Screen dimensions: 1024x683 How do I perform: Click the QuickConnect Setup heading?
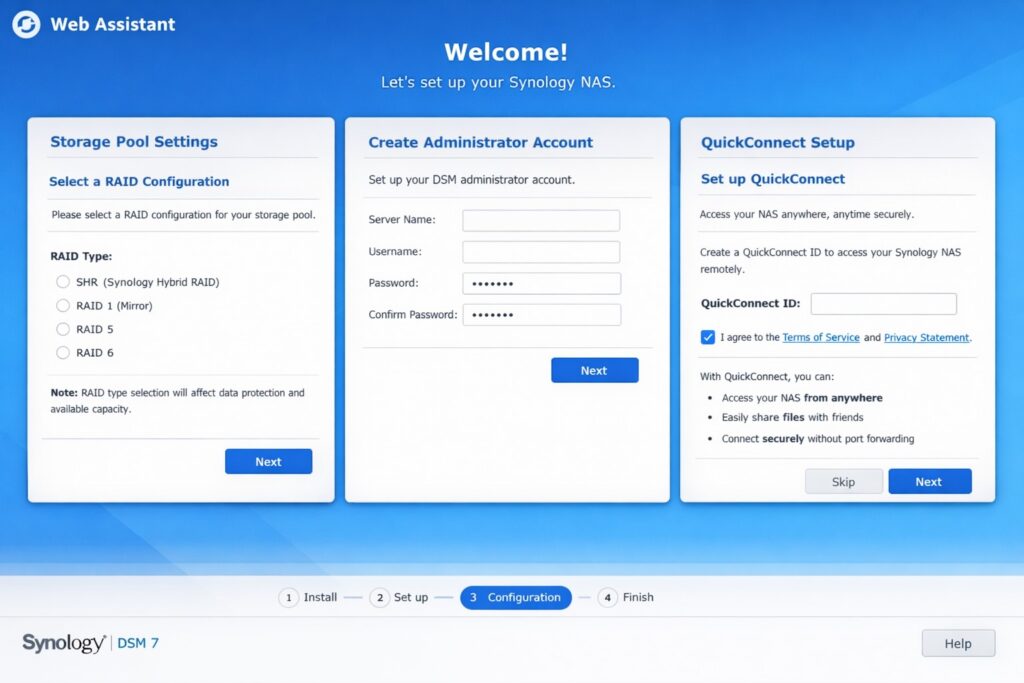(777, 142)
